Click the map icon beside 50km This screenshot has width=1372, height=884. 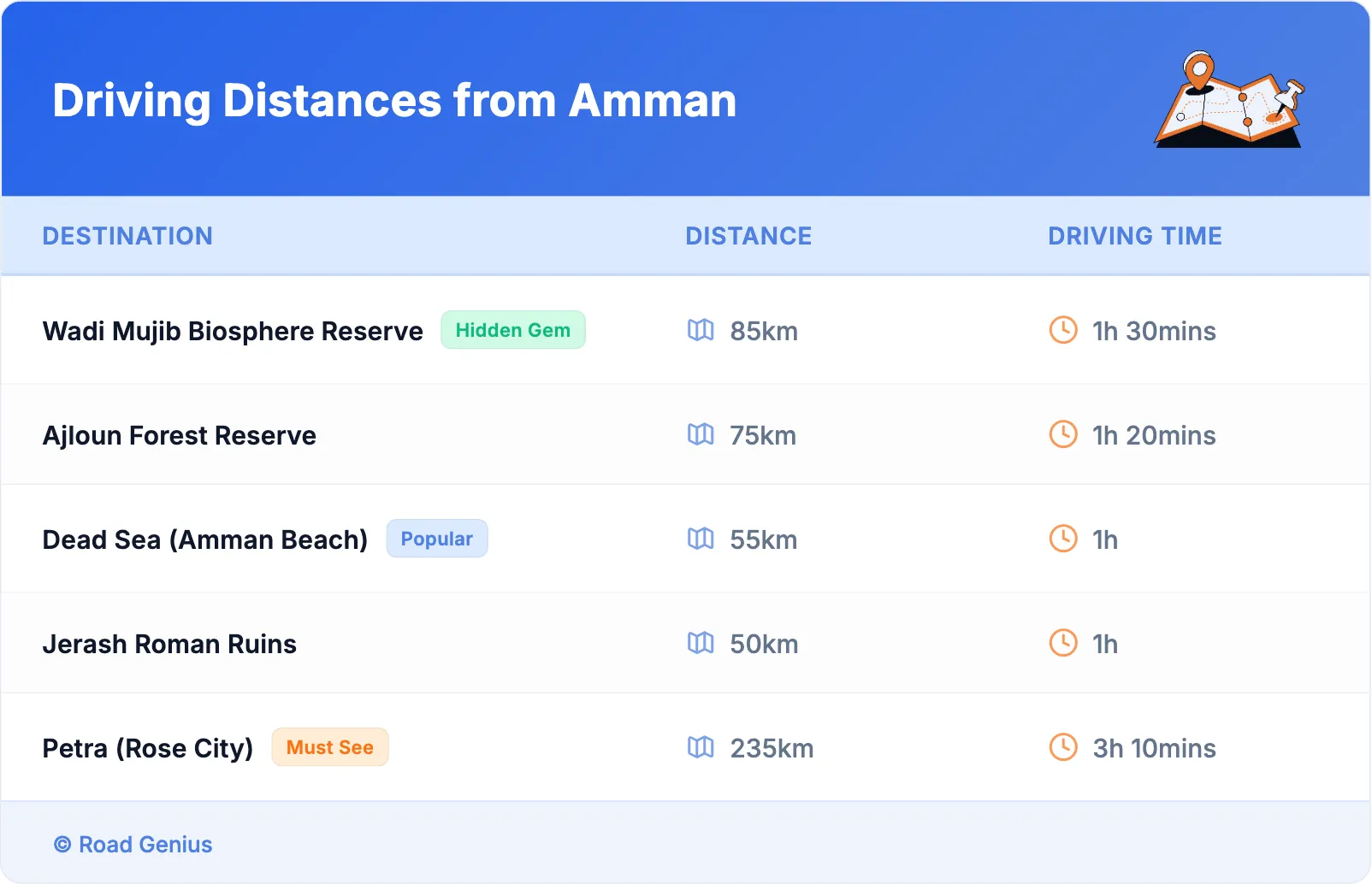click(701, 643)
